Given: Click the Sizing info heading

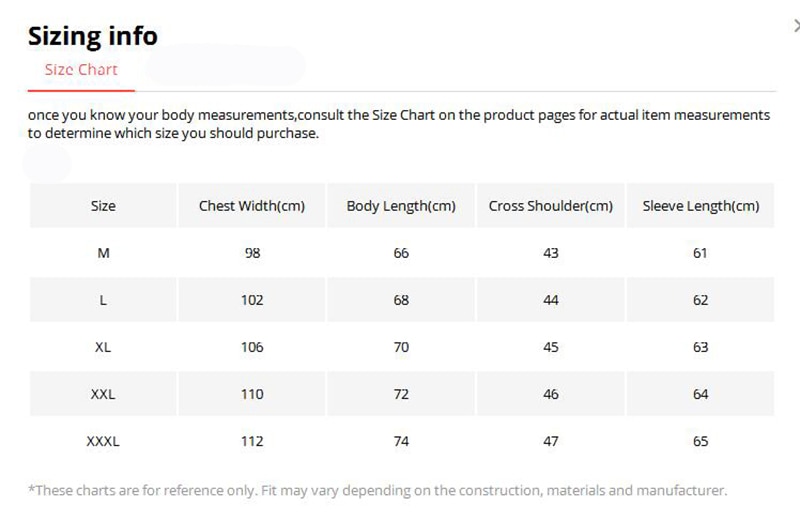Looking at the screenshot, I should [92, 36].
